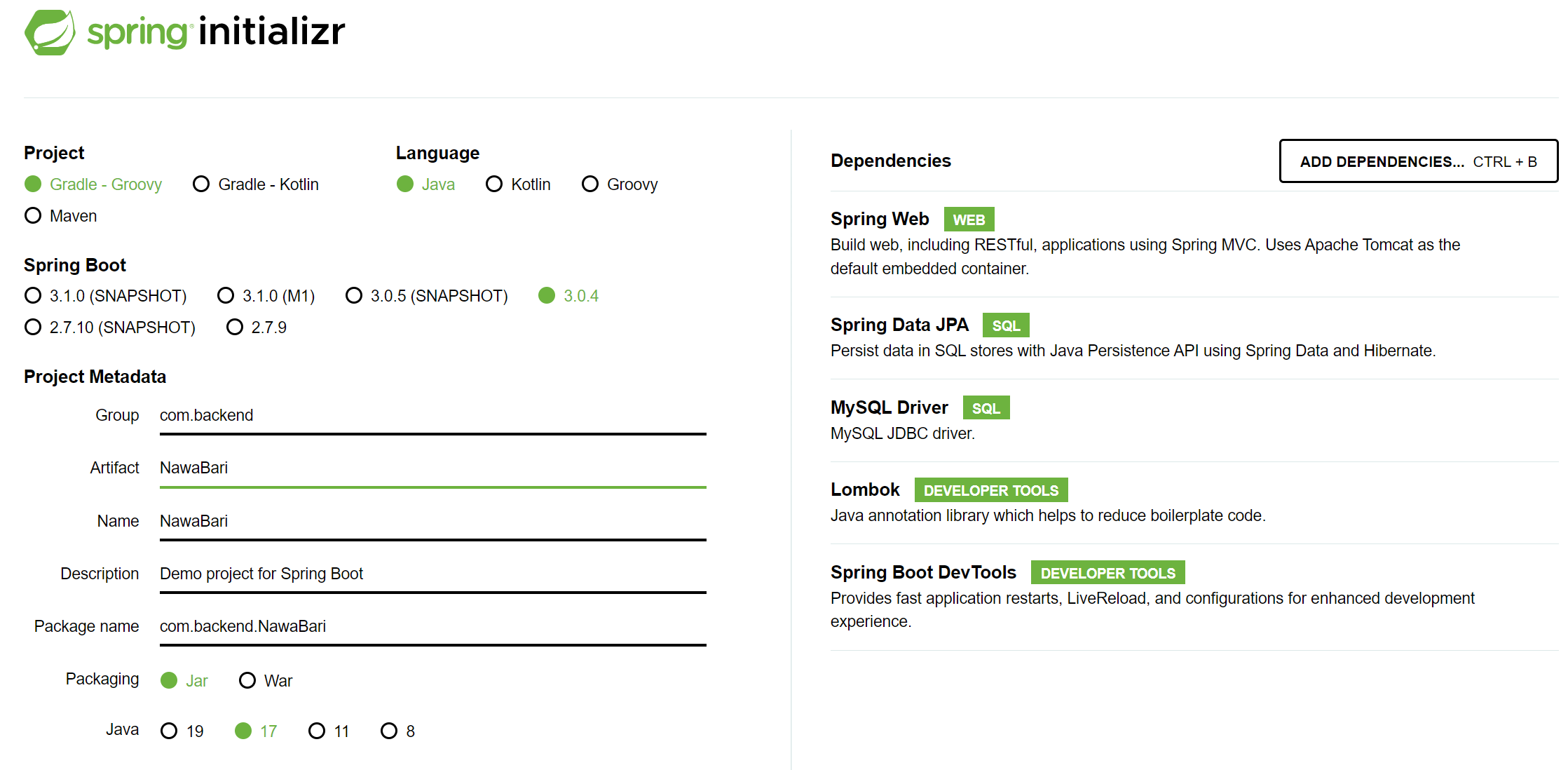Choose Spring Boot 2.7.9
Viewport: 1568px width, 770px height.
257,327
